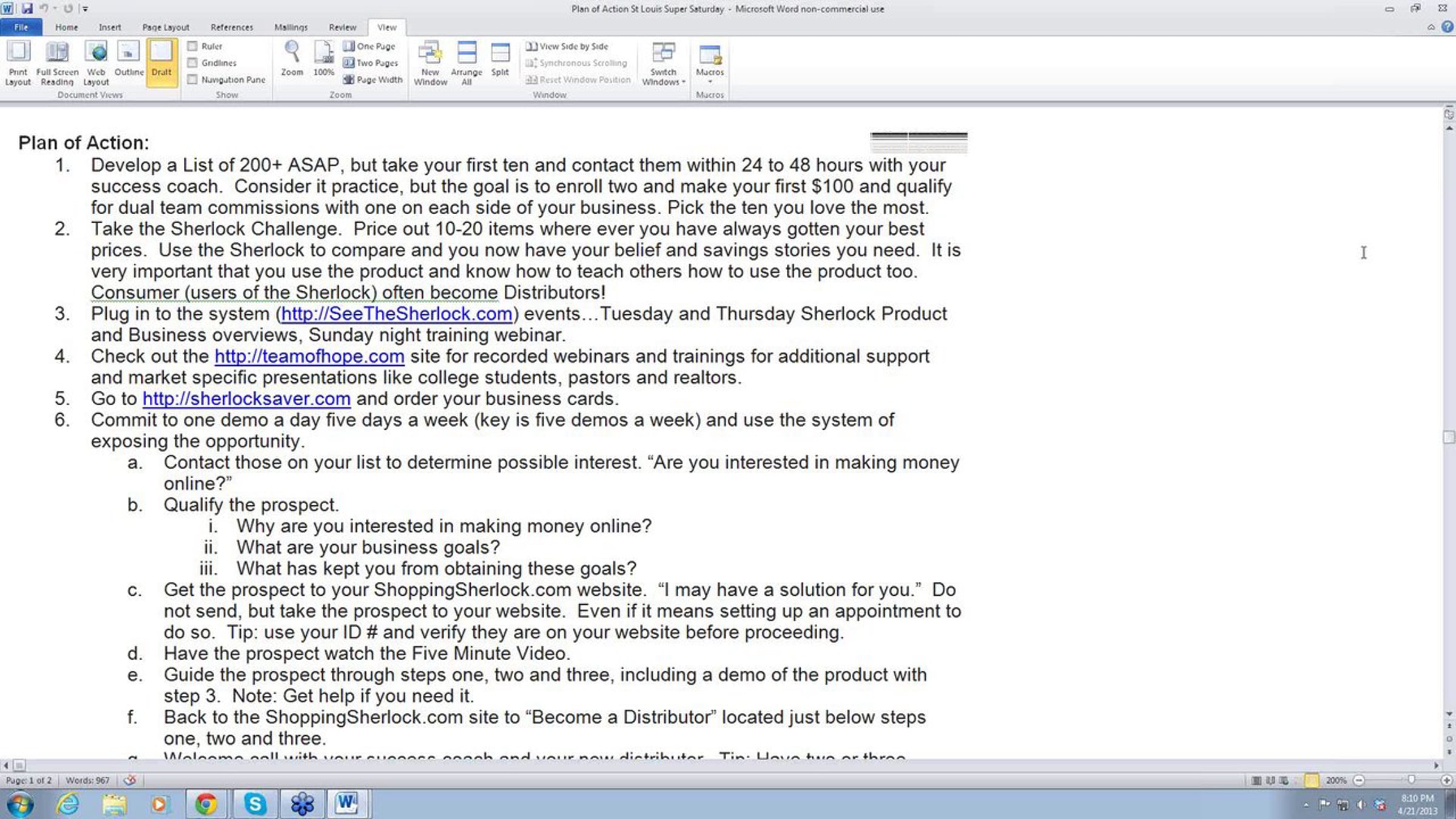Fit zoom to Page Width
This screenshot has height=819, width=1456.
tap(372, 79)
